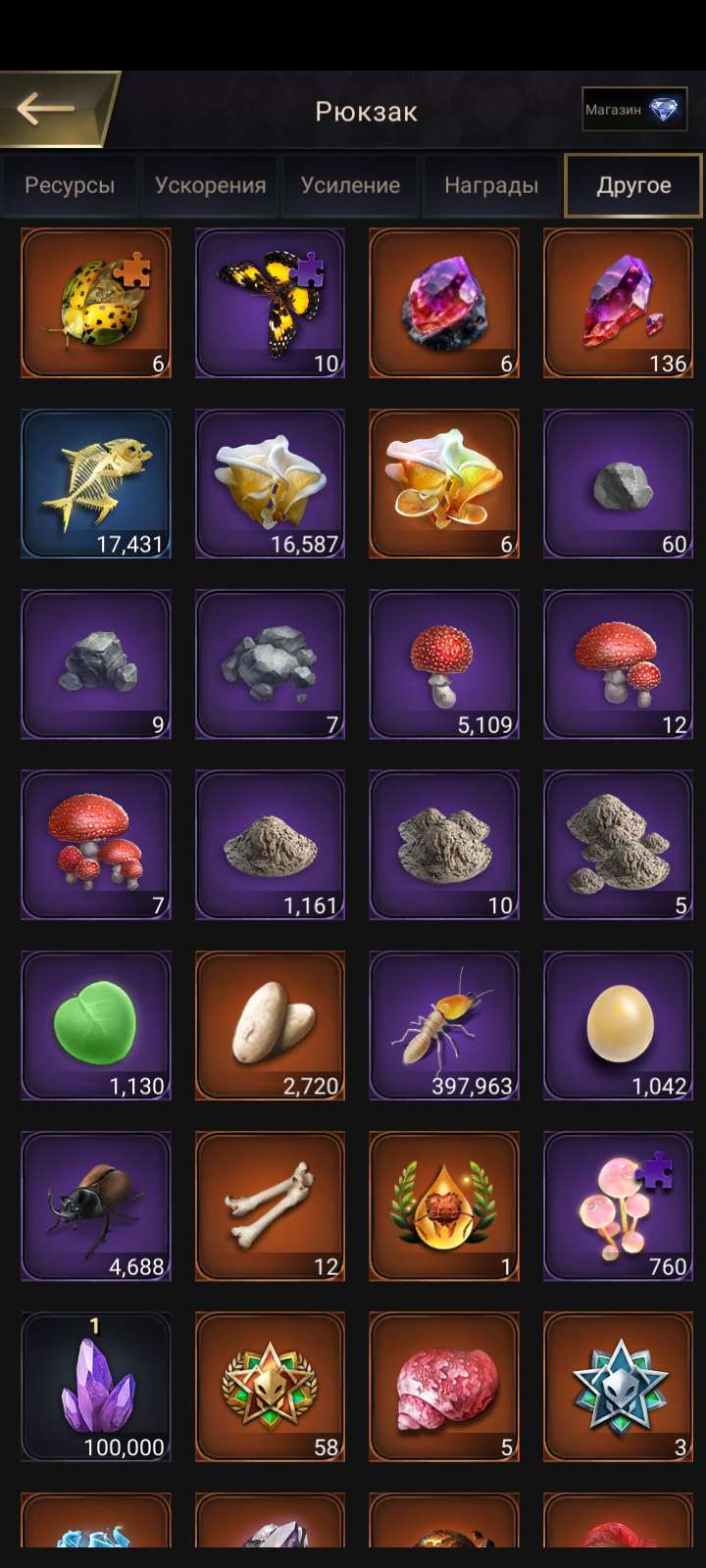Tap the crossed bones item
The image size is (706, 1568).
pos(270,1205)
